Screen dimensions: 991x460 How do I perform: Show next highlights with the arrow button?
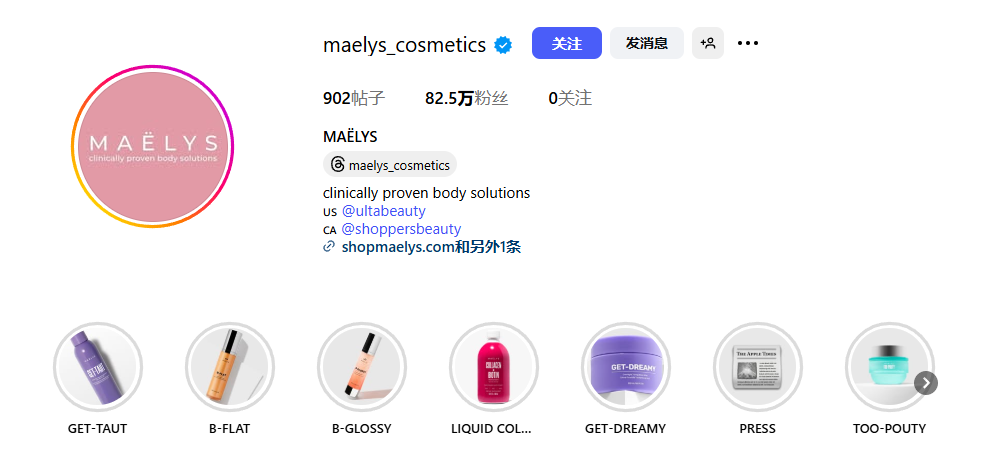point(926,382)
